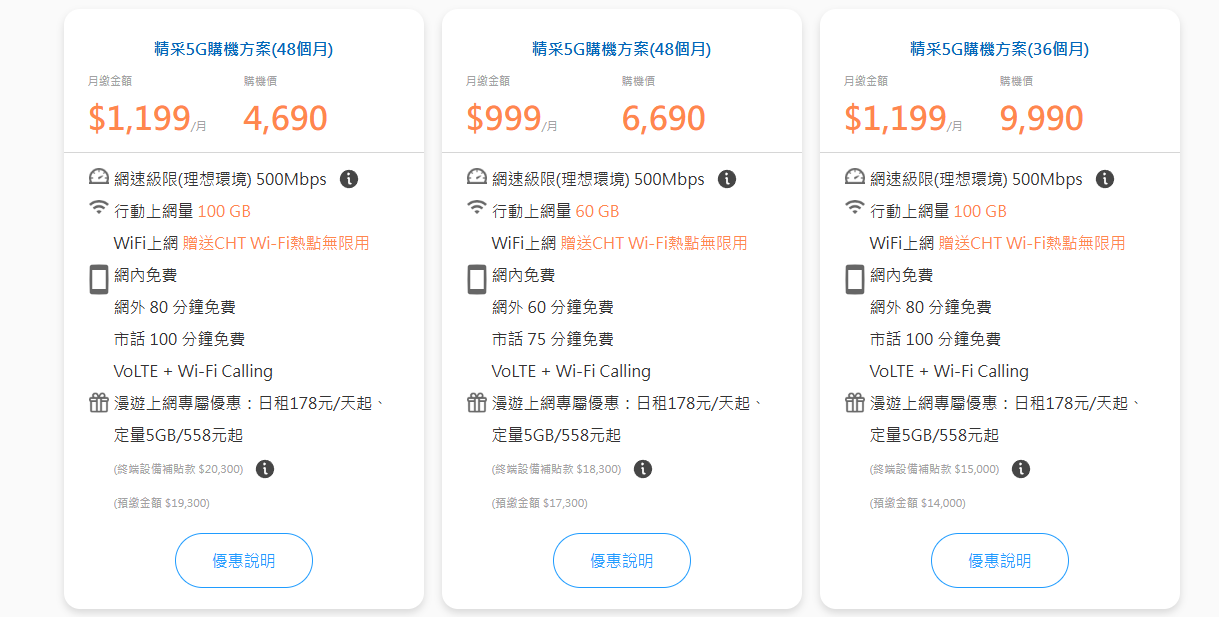Click gift icon in the $4,690 plan card
Viewport: 1219px width, 617px height.
point(99,402)
